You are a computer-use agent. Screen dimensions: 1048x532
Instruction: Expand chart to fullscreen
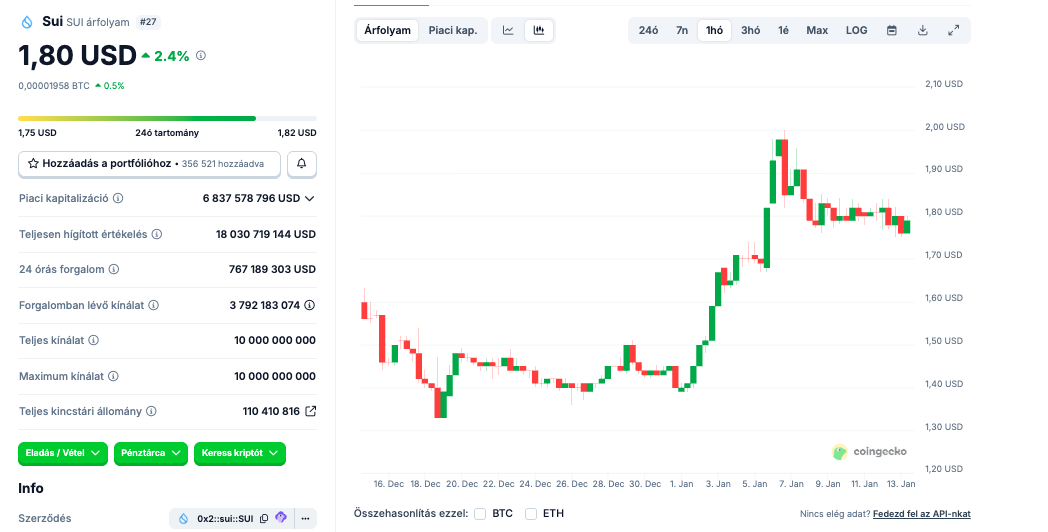click(954, 30)
